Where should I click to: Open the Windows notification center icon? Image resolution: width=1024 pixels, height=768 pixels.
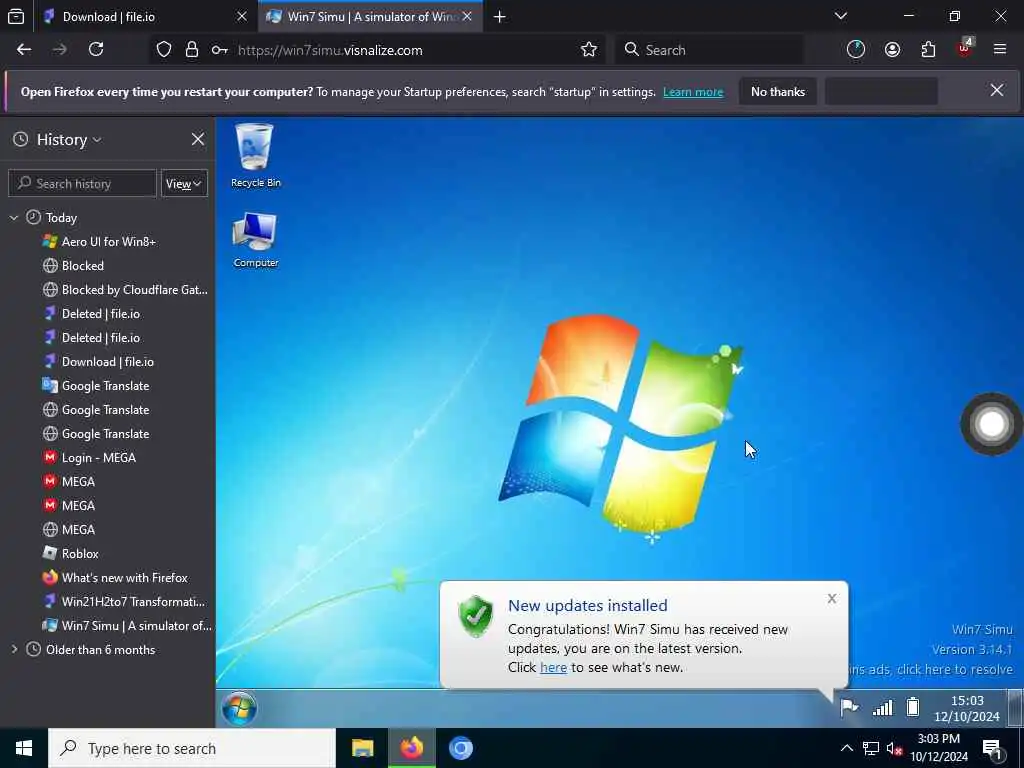[x=993, y=749]
